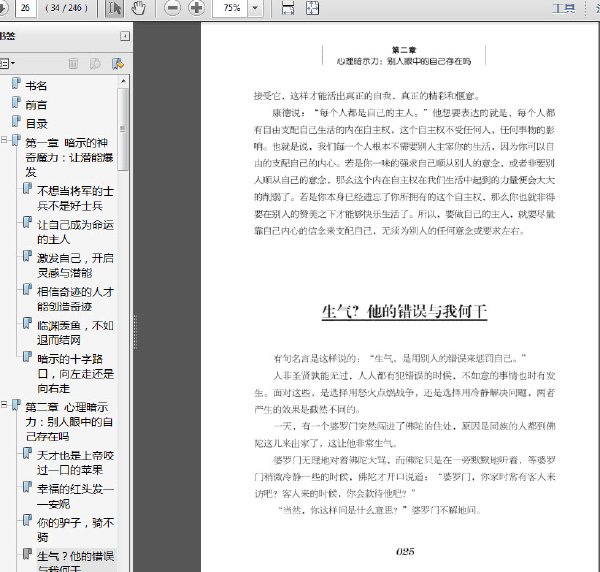
Task: Click bookmark icon beside 暗示的十字路口
Action: tap(28, 357)
